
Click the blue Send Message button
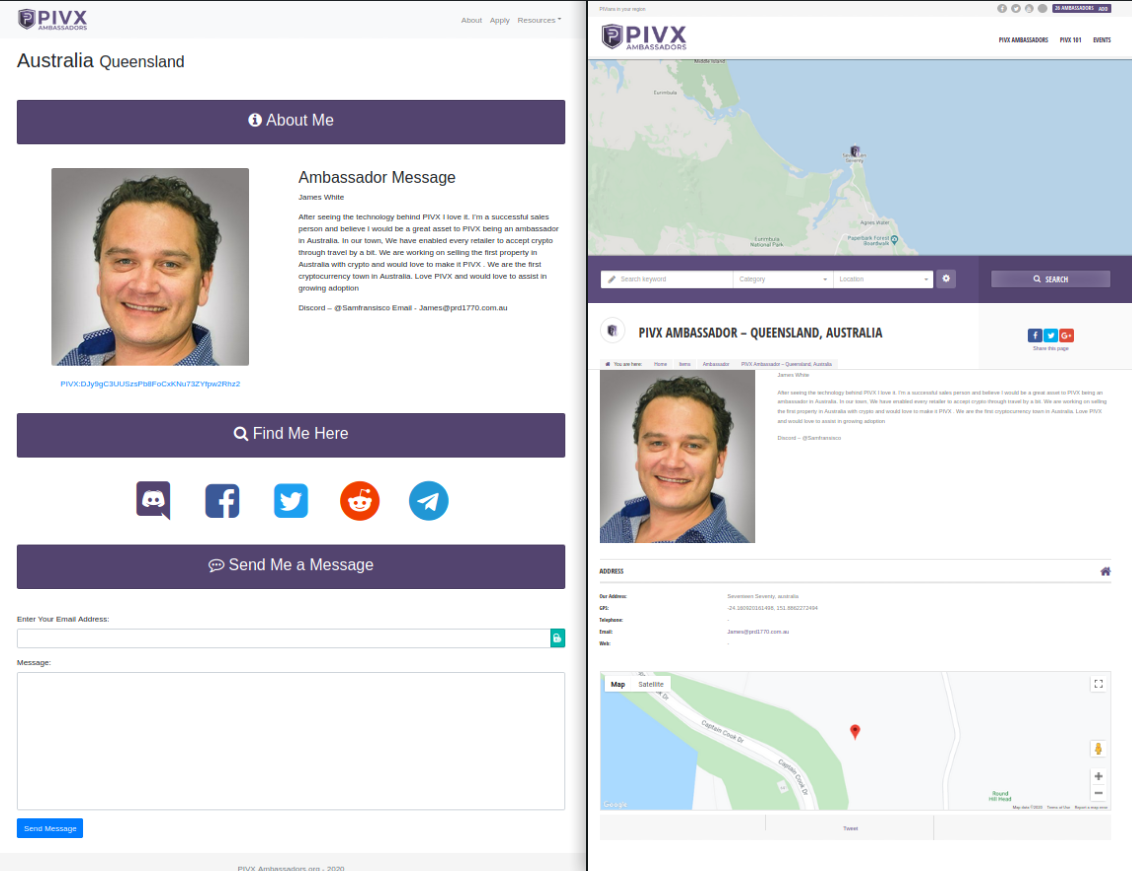(50, 828)
